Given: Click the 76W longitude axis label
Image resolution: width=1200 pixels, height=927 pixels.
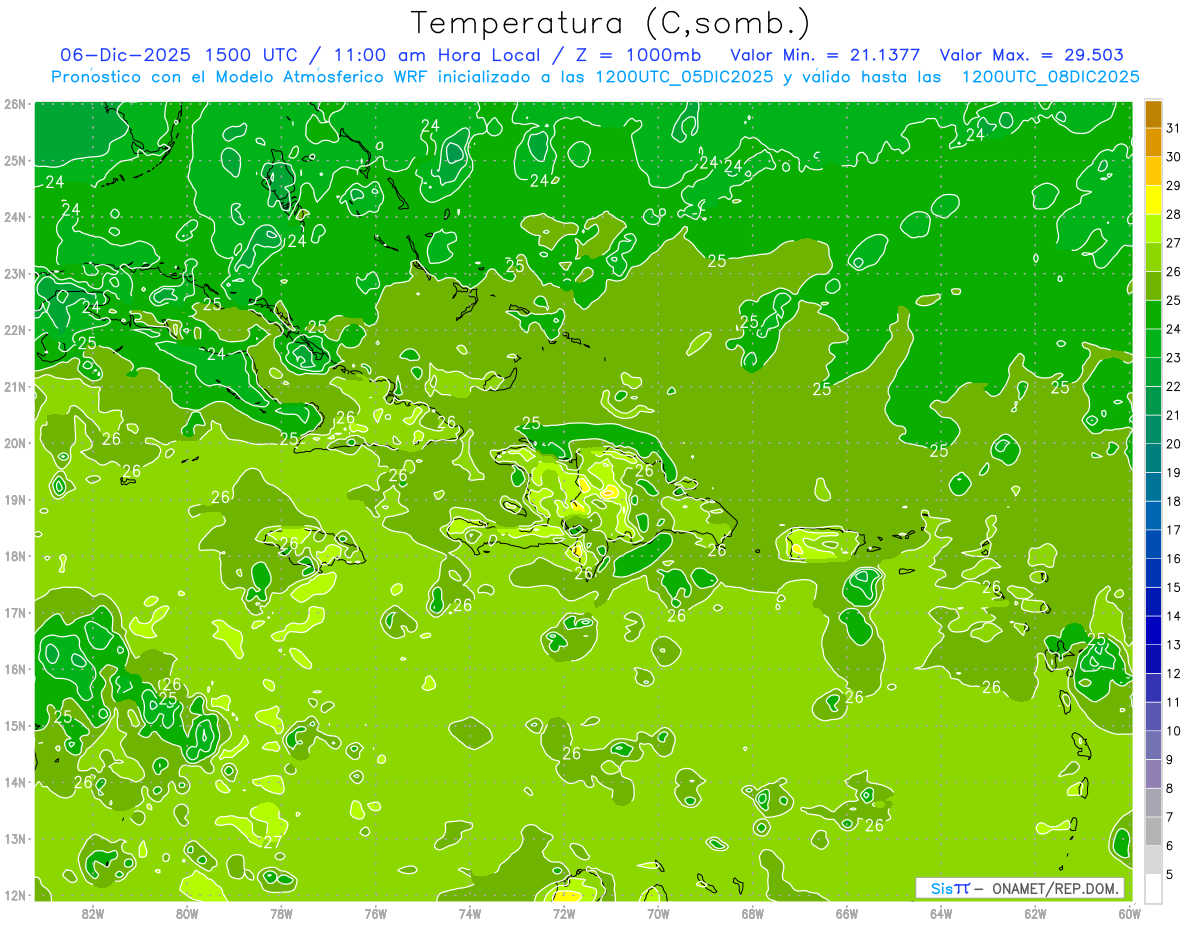Looking at the screenshot, I should (x=376, y=913).
